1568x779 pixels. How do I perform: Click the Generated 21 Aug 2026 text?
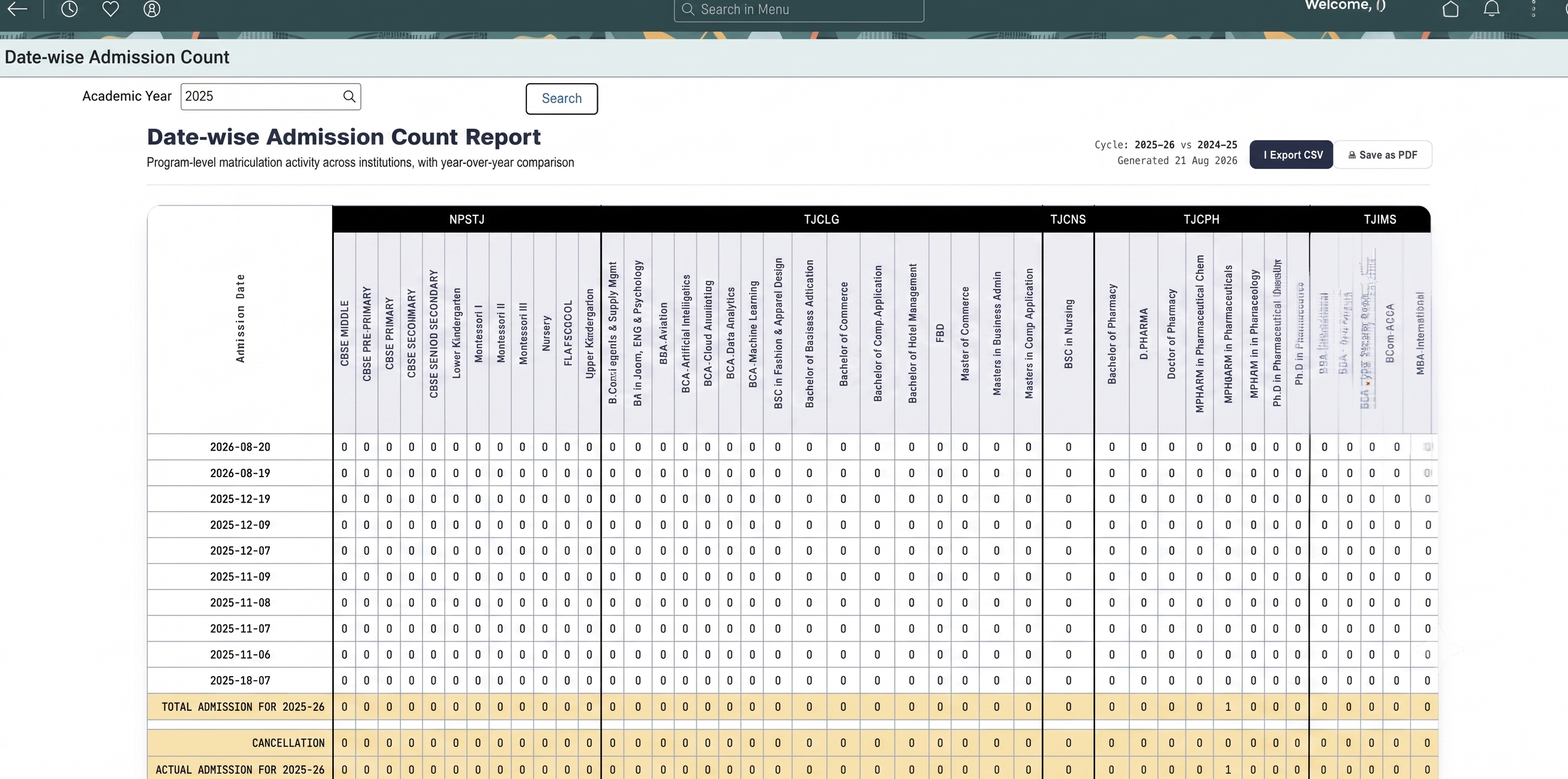[1177, 161]
